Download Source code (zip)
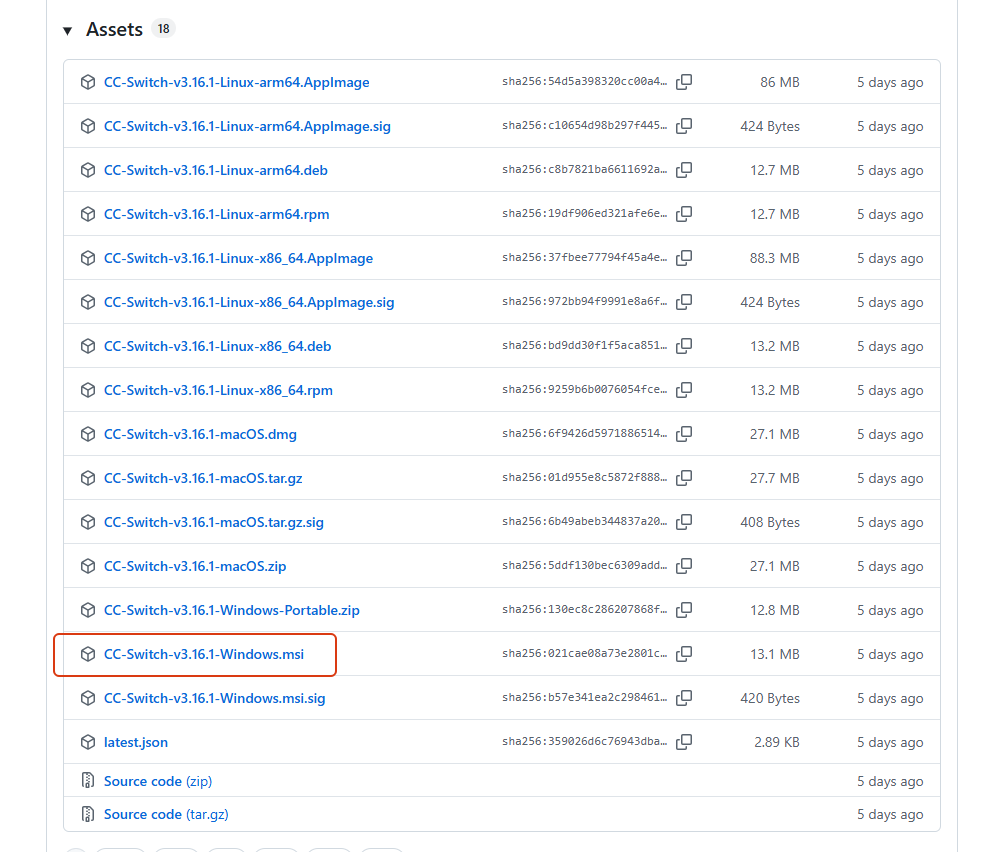982x852 pixels. point(158,781)
